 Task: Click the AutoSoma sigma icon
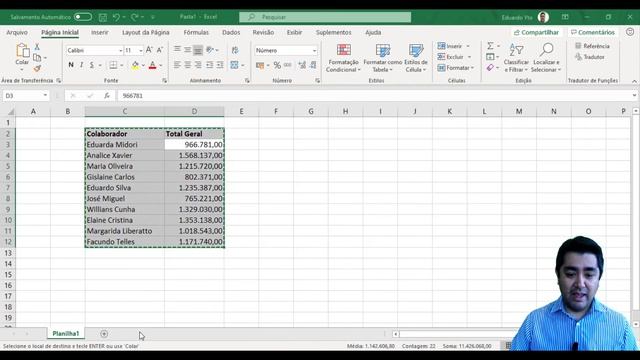[490, 46]
